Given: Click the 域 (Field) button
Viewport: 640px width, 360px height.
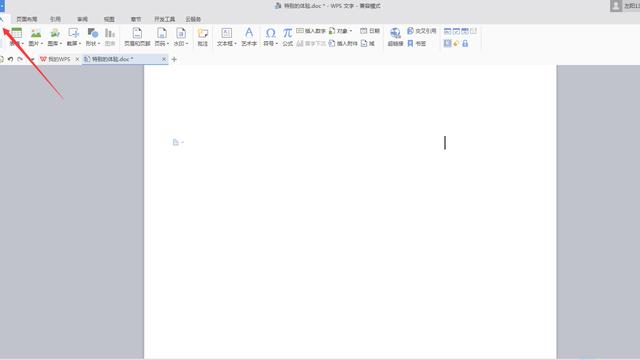Looking at the screenshot, I should tap(368, 43).
